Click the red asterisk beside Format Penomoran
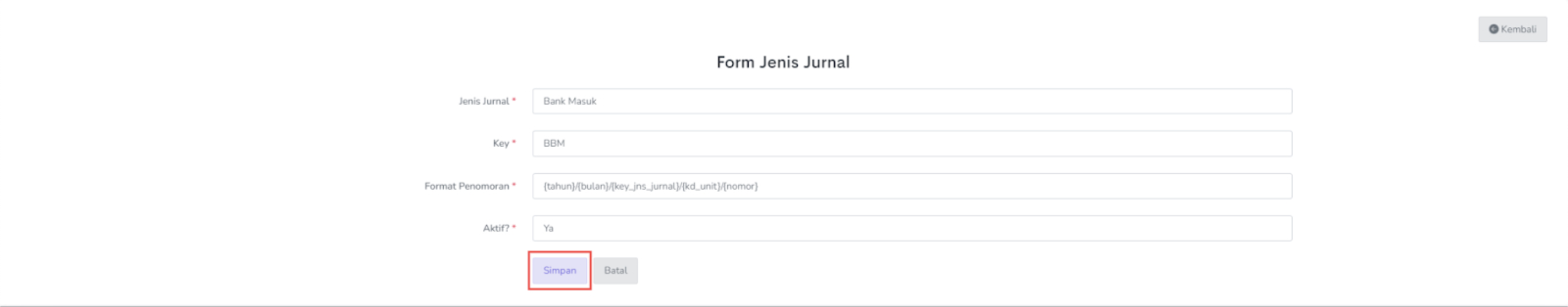This screenshot has width=1568, height=307. point(514,185)
